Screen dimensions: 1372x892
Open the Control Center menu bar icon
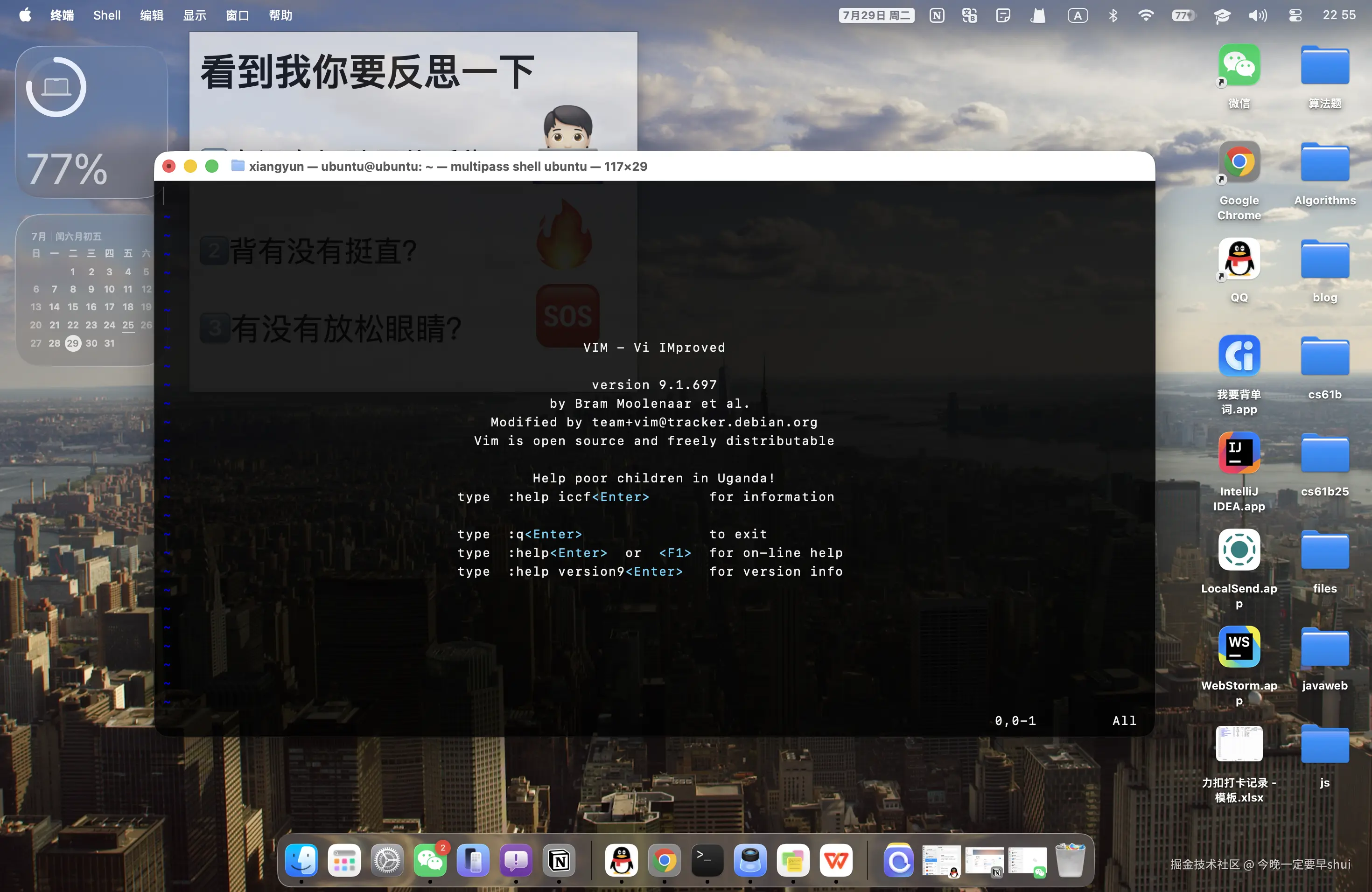click(x=1295, y=15)
